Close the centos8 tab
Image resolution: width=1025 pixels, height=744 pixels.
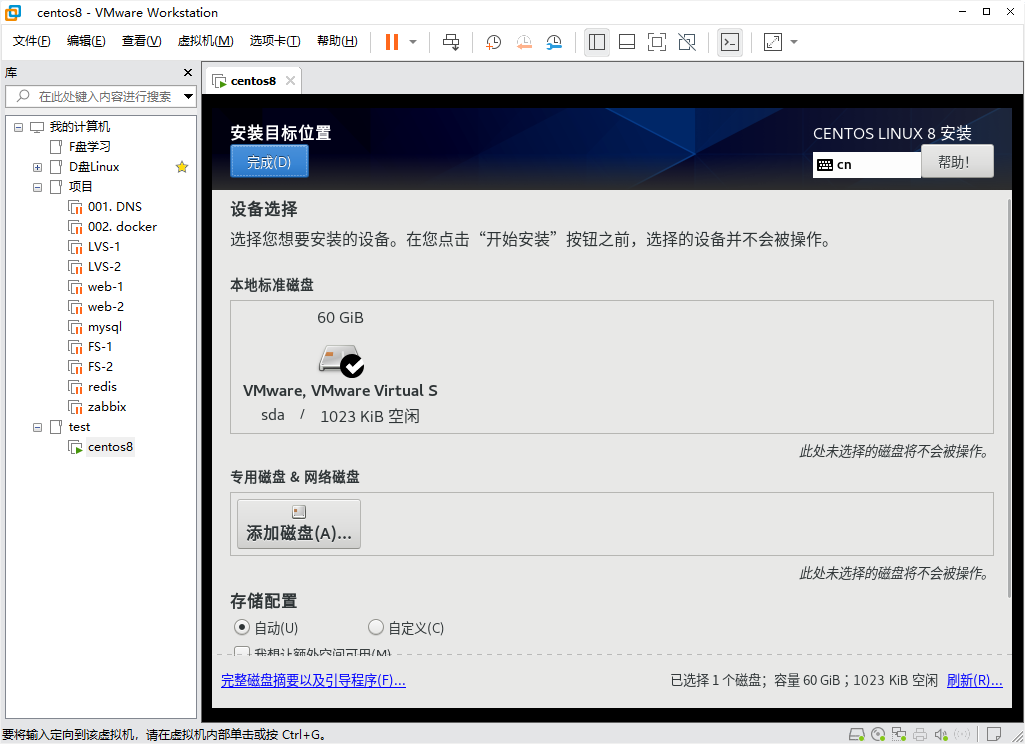pos(290,80)
